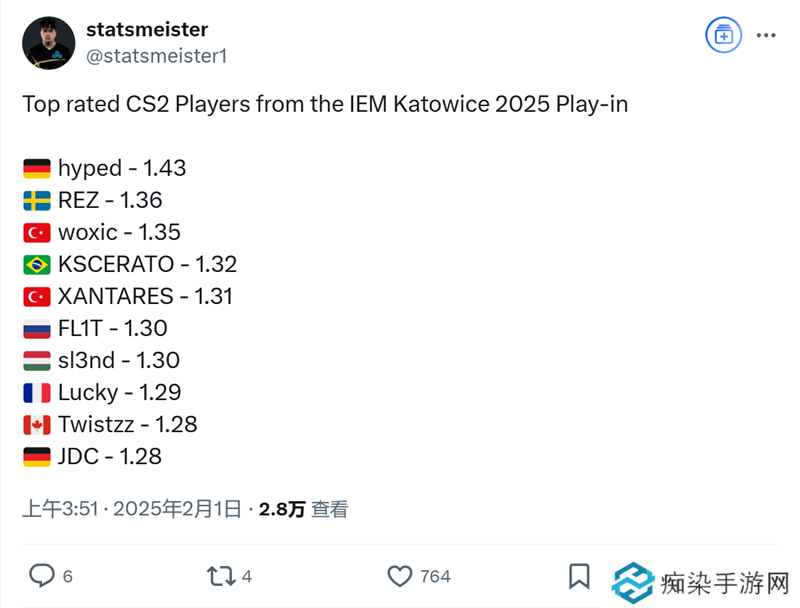This screenshot has width=800, height=608.
Task: Open statsmeister profile avatar
Action: point(48,43)
